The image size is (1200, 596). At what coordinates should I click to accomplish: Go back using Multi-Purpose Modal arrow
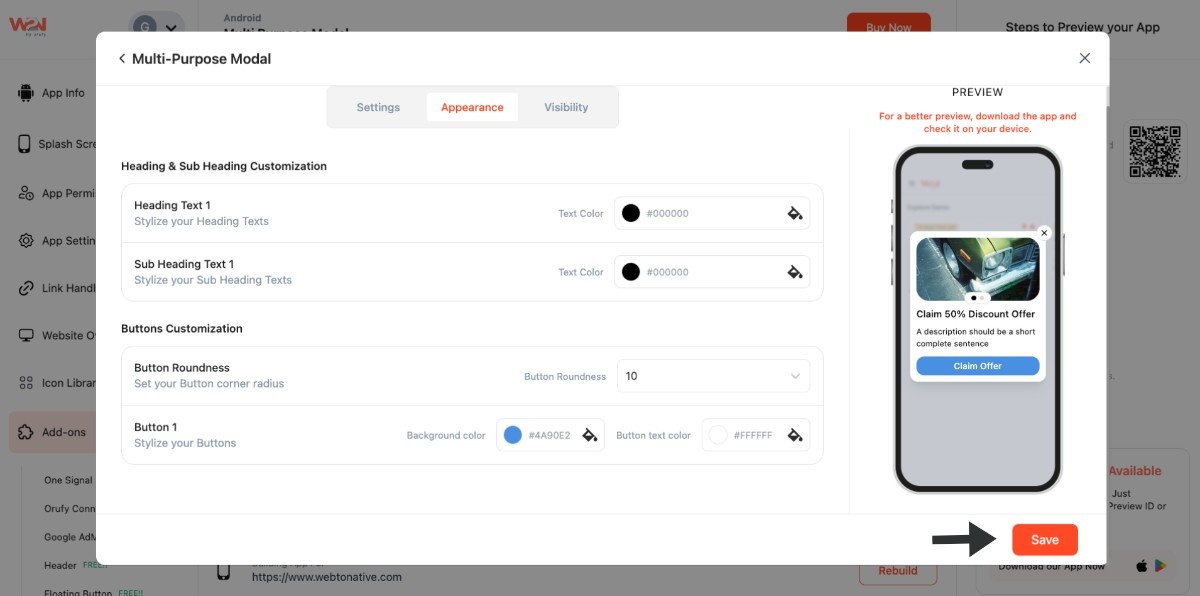pyautogui.click(x=122, y=59)
